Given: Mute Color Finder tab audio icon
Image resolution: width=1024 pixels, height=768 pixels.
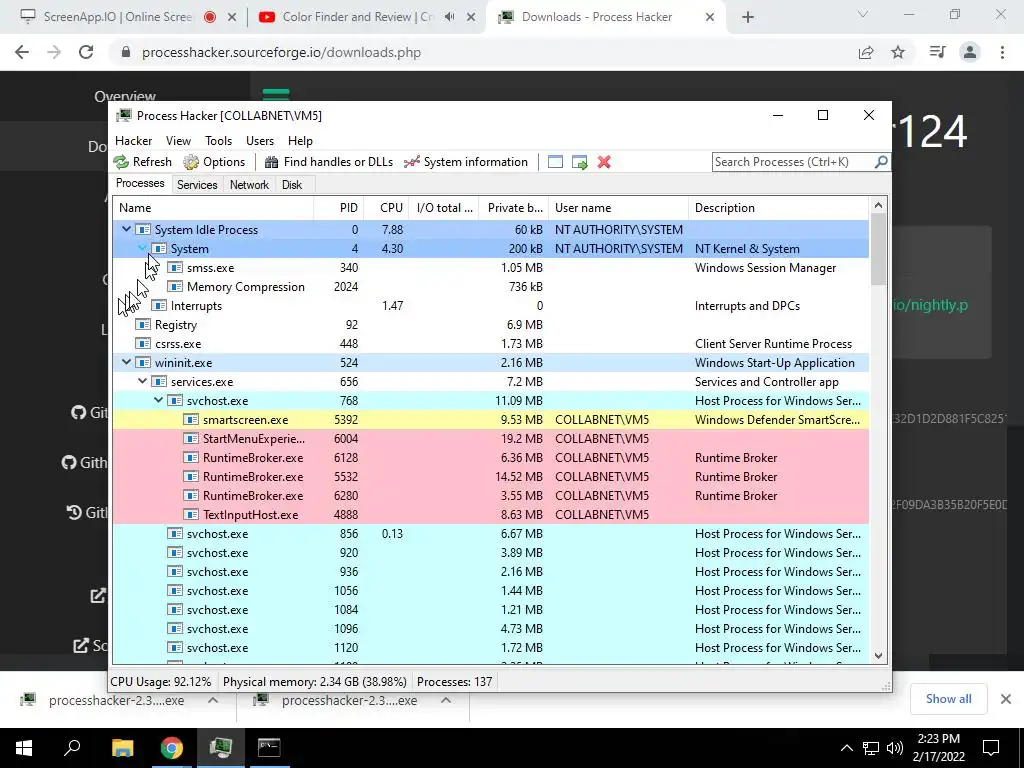Looking at the screenshot, I should pos(450,17).
